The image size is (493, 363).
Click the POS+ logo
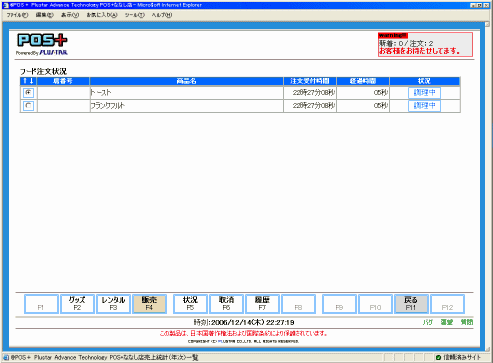(42, 44)
